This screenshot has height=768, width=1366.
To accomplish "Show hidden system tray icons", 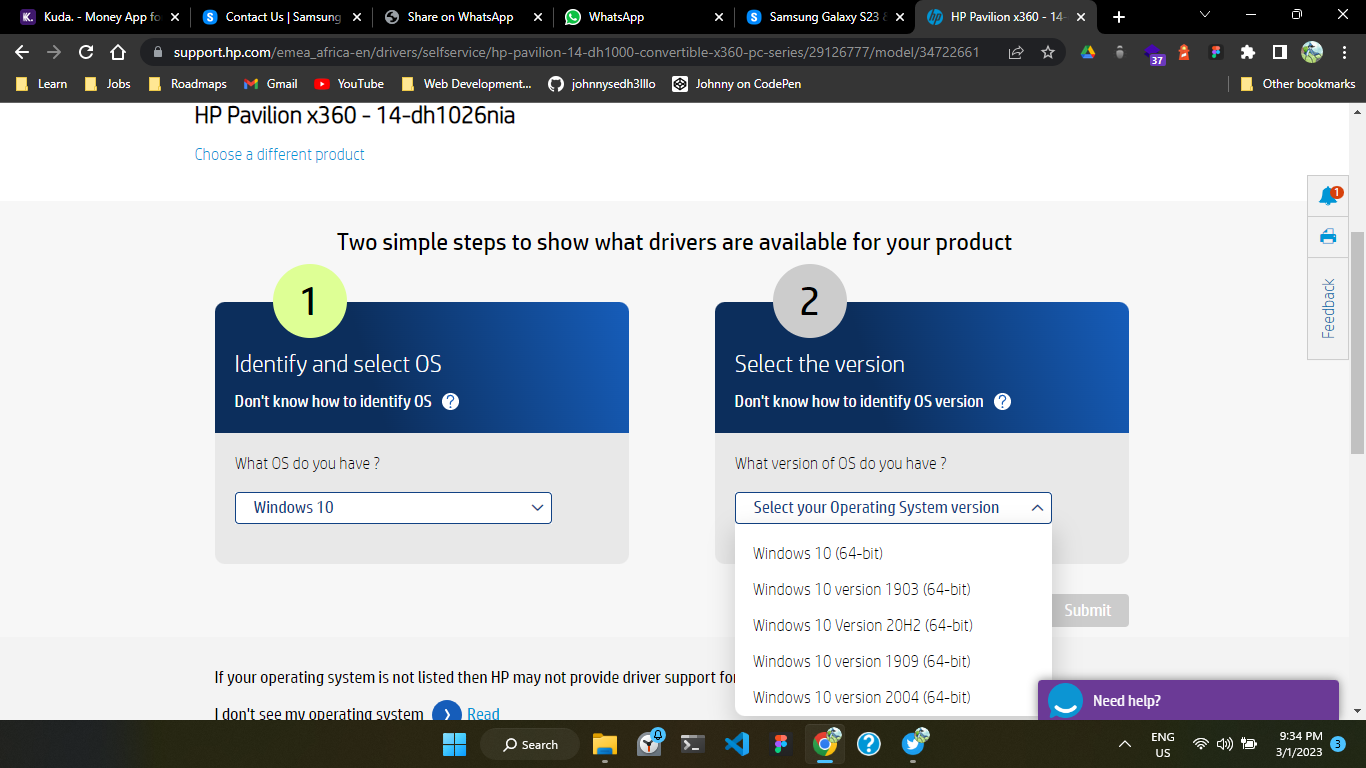I will (x=1125, y=744).
